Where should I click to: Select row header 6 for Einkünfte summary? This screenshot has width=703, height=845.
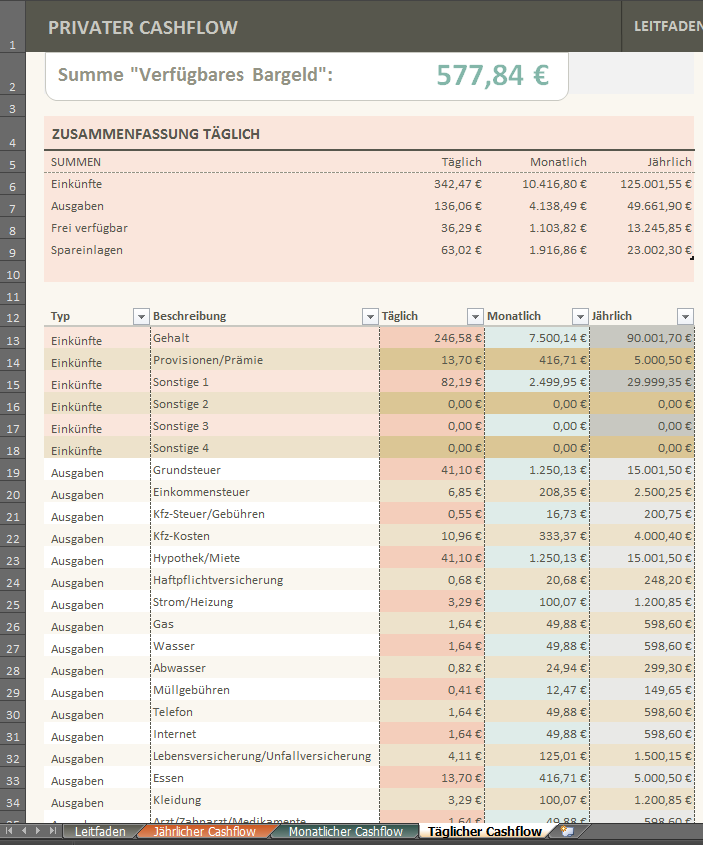(13, 186)
